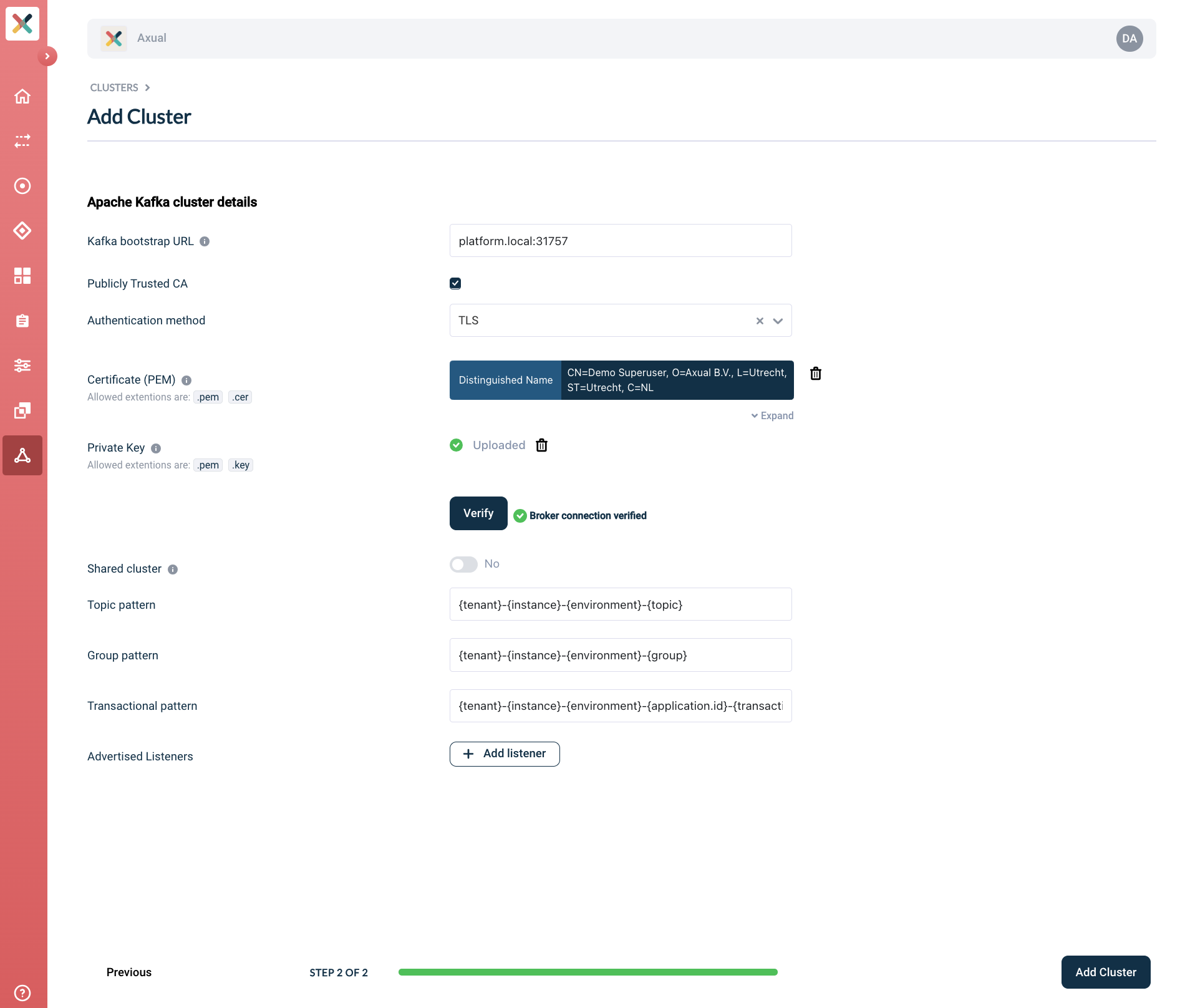Open the Authentication method dropdown arrow

click(x=778, y=321)
